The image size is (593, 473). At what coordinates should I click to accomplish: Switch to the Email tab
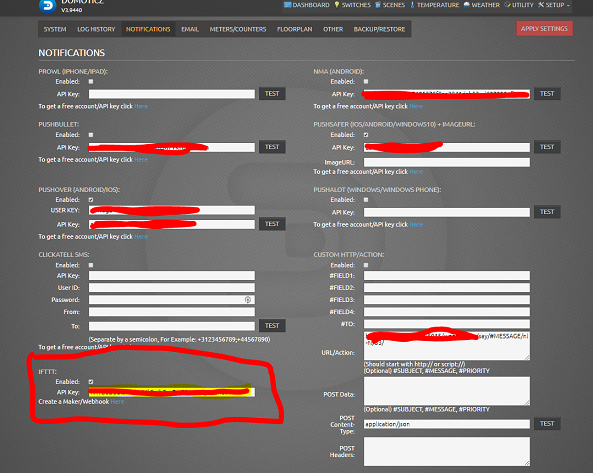(190, 29)
